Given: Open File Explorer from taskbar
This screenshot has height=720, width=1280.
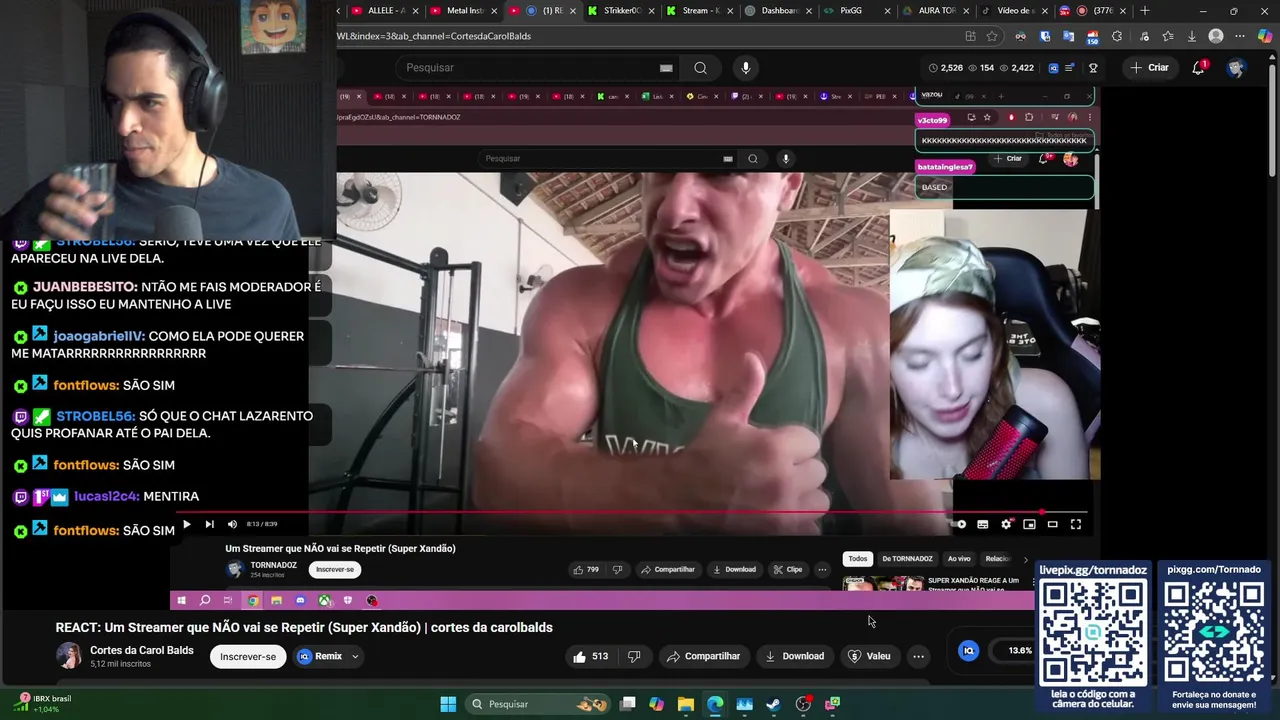Looking at the screenshot, I should pos(685,704).
